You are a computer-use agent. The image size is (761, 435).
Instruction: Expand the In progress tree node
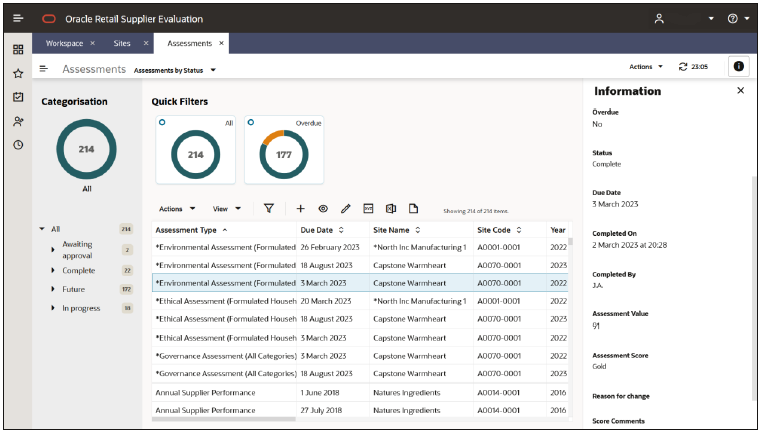pos(53,308)
